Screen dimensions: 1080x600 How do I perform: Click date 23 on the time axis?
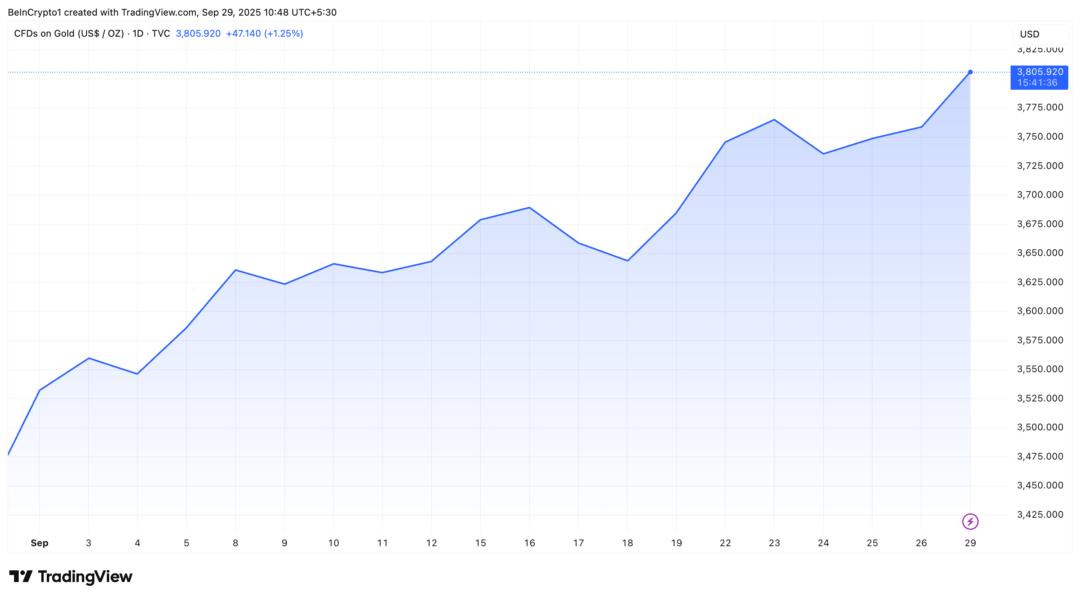[774, 543]
